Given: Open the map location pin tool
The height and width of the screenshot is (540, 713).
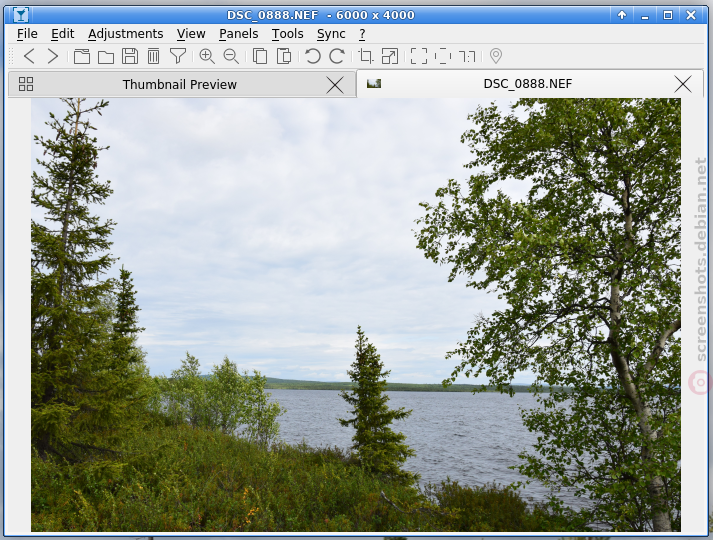Looking at the screenshot, I should click(496, 56).
